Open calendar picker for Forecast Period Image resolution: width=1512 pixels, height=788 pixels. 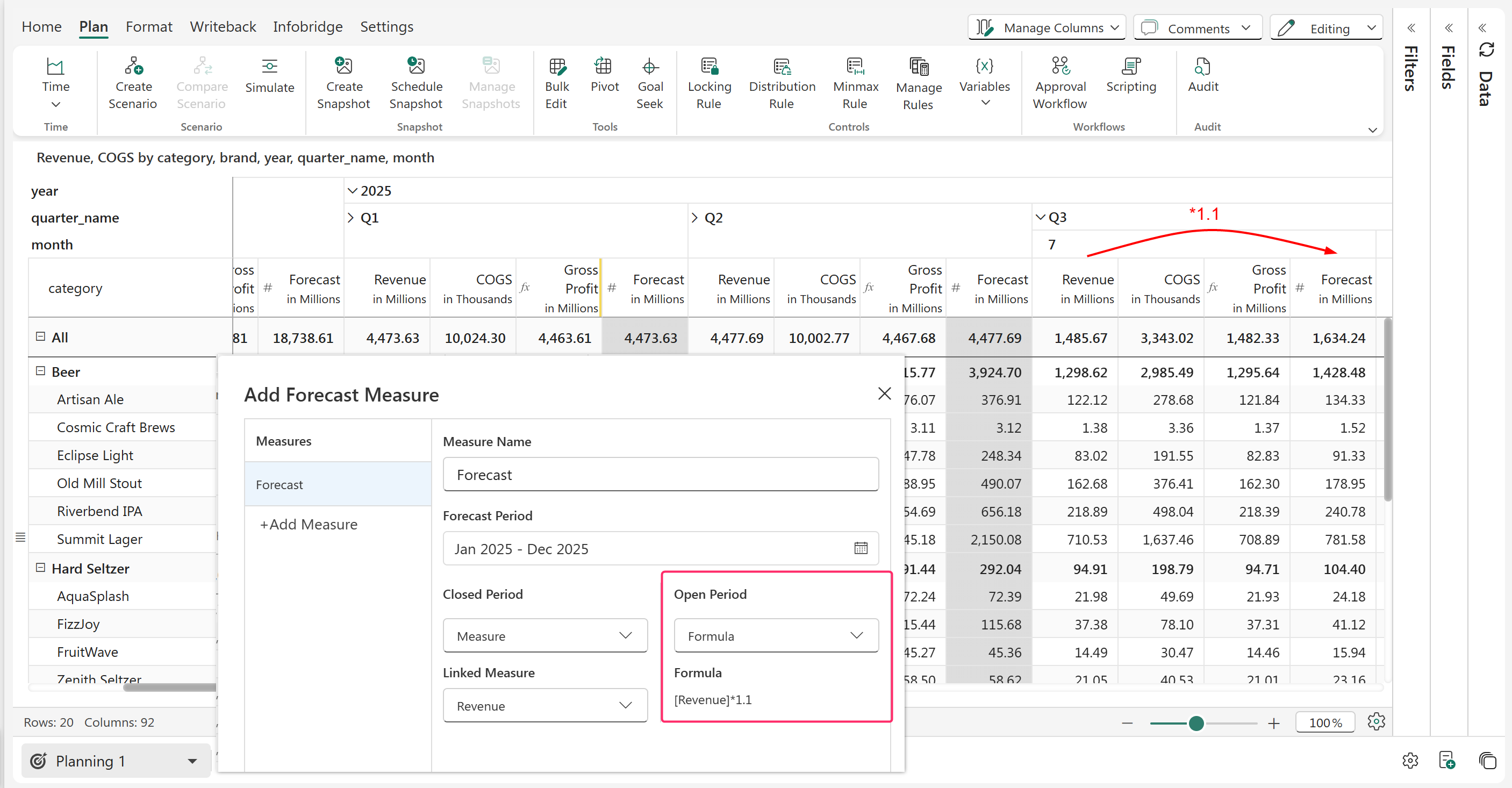(x=861, y=548)
